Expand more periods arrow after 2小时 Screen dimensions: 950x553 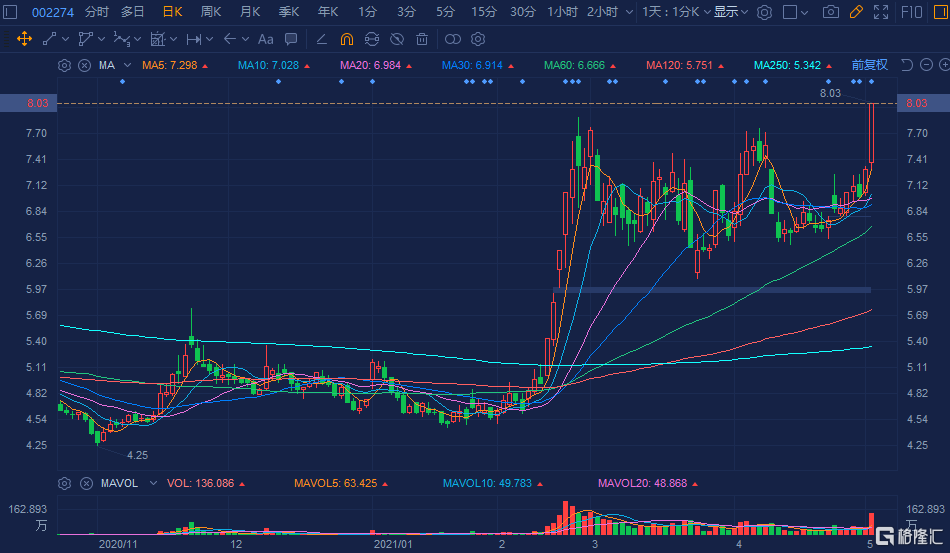tap(629, 12)
